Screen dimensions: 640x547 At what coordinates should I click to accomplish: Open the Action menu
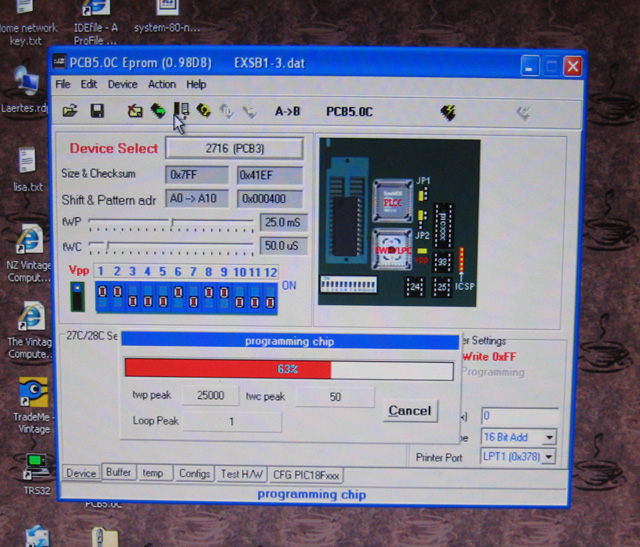162,84
